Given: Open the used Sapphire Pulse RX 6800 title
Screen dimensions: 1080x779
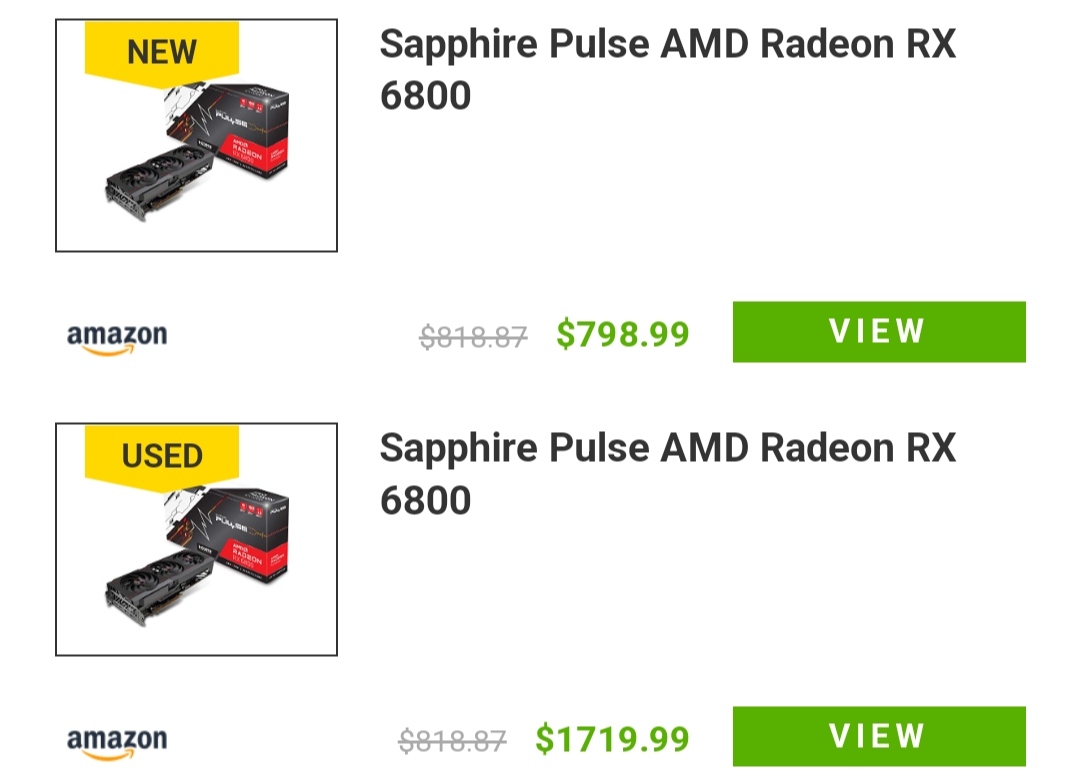Looking at the screenshot, I should [x=667, y=473].
